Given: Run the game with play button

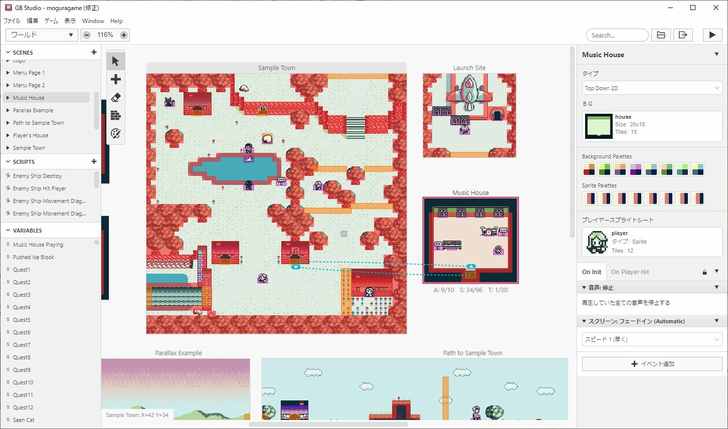Looking at the screenshot, I should tap(712, 35).
